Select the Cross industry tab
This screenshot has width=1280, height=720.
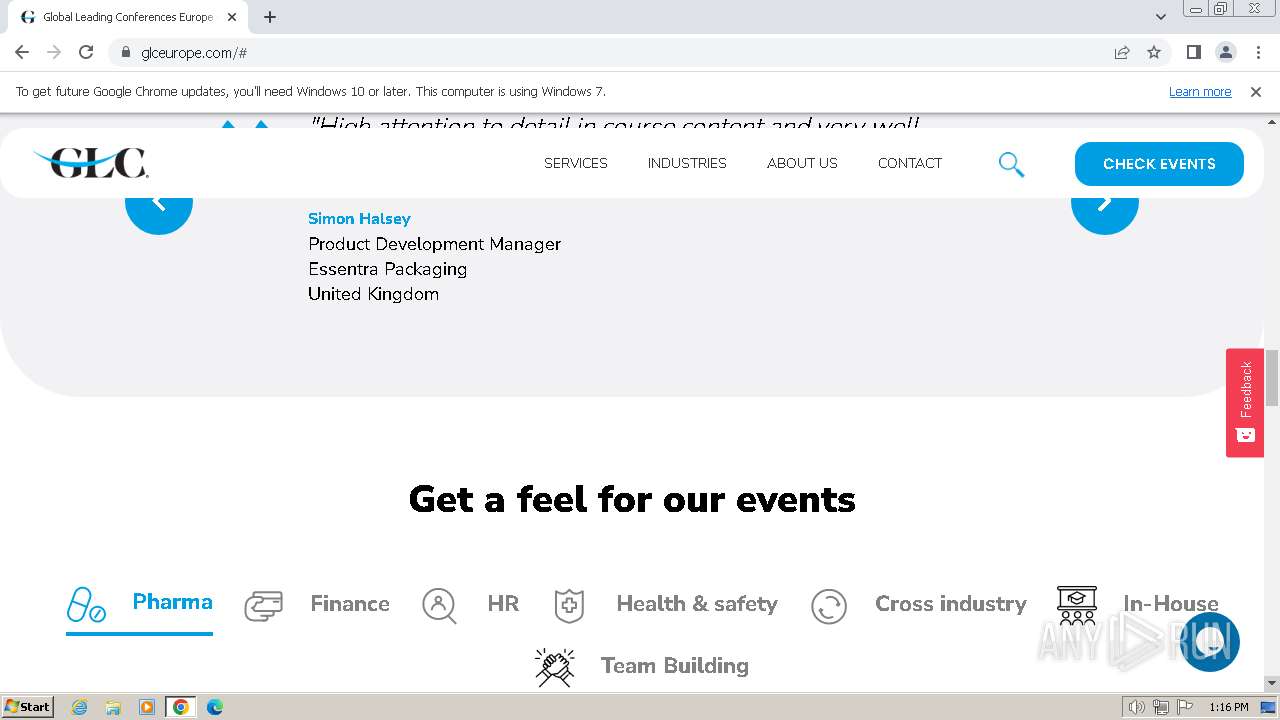click(919, 605)
